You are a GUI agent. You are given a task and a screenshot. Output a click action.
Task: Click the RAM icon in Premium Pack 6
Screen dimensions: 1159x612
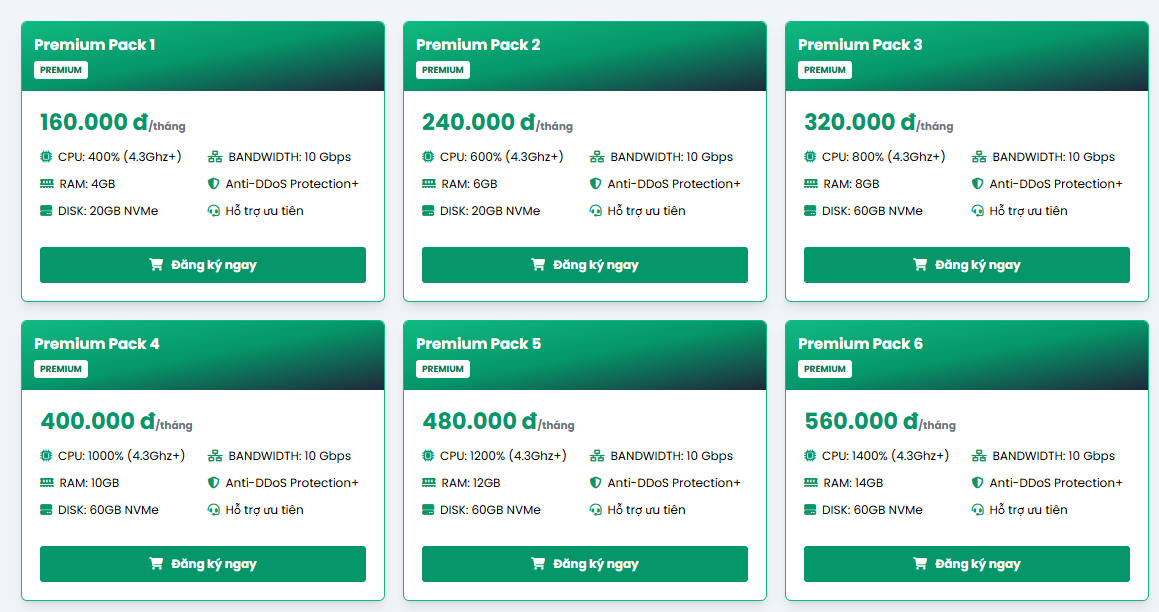coord(810,483)
